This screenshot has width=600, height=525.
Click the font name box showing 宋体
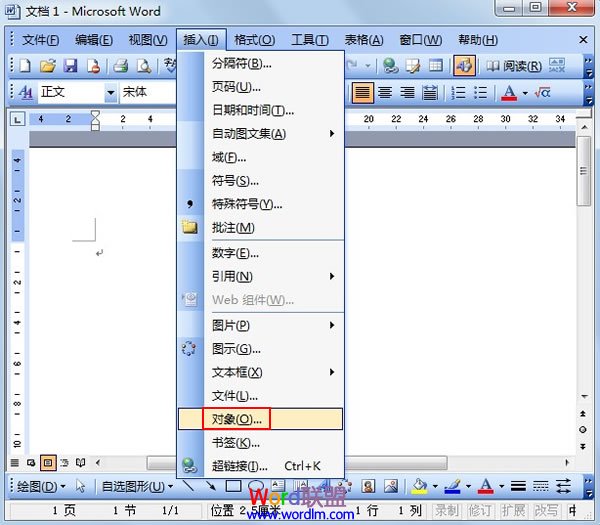click(148, 92)
